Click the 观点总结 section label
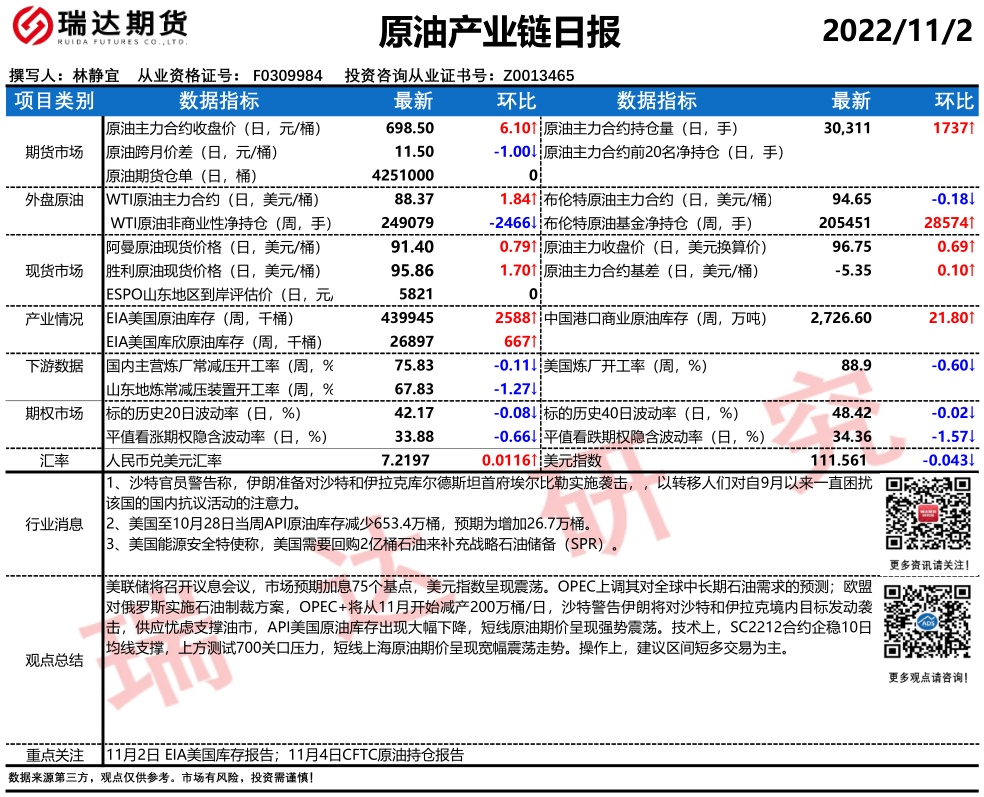The width and height of the screenshot is (984, 797). pyautogui.click(x=55, y=660)
